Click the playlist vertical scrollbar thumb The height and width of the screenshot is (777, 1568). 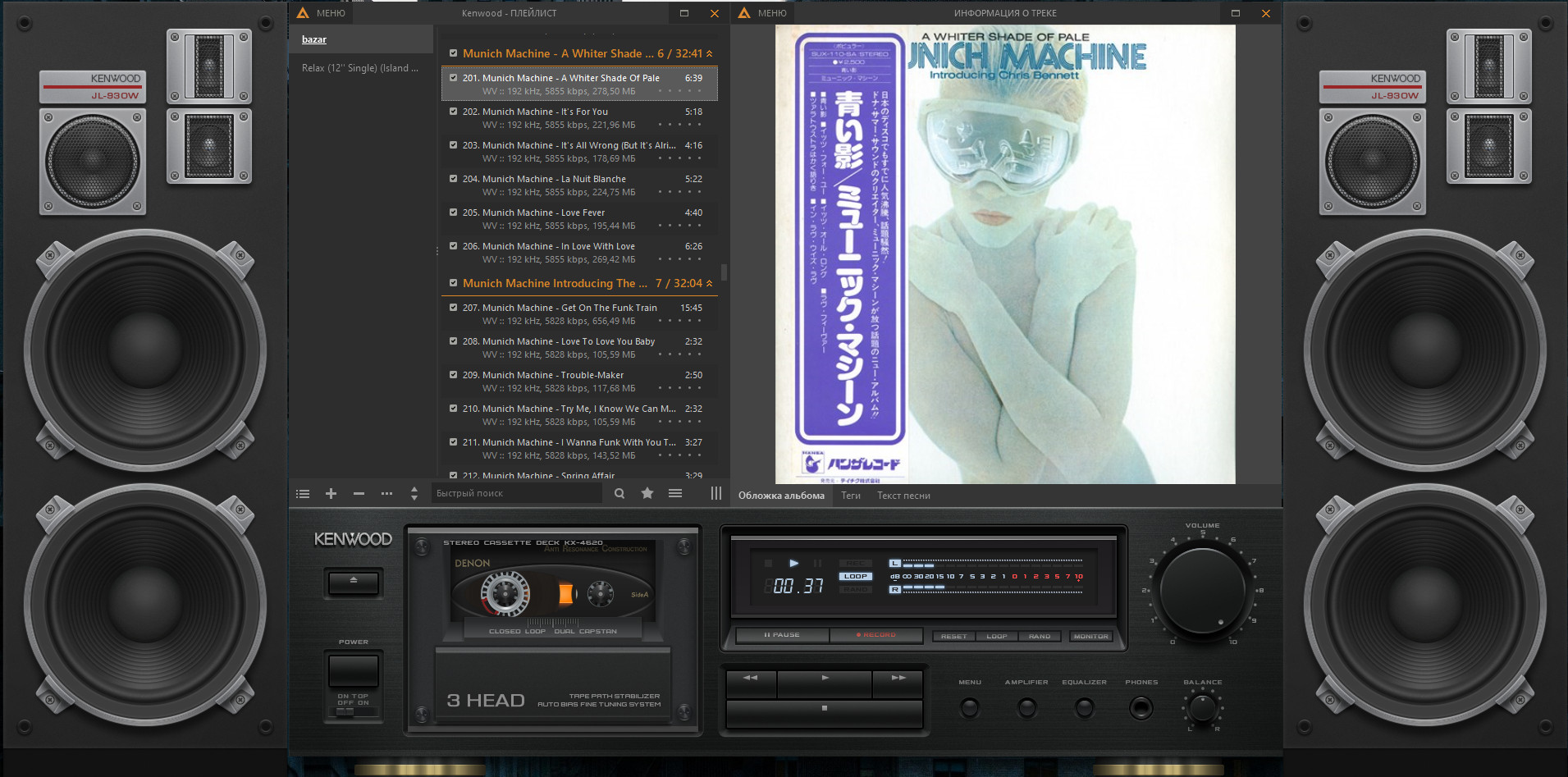(x=724, y=272)
